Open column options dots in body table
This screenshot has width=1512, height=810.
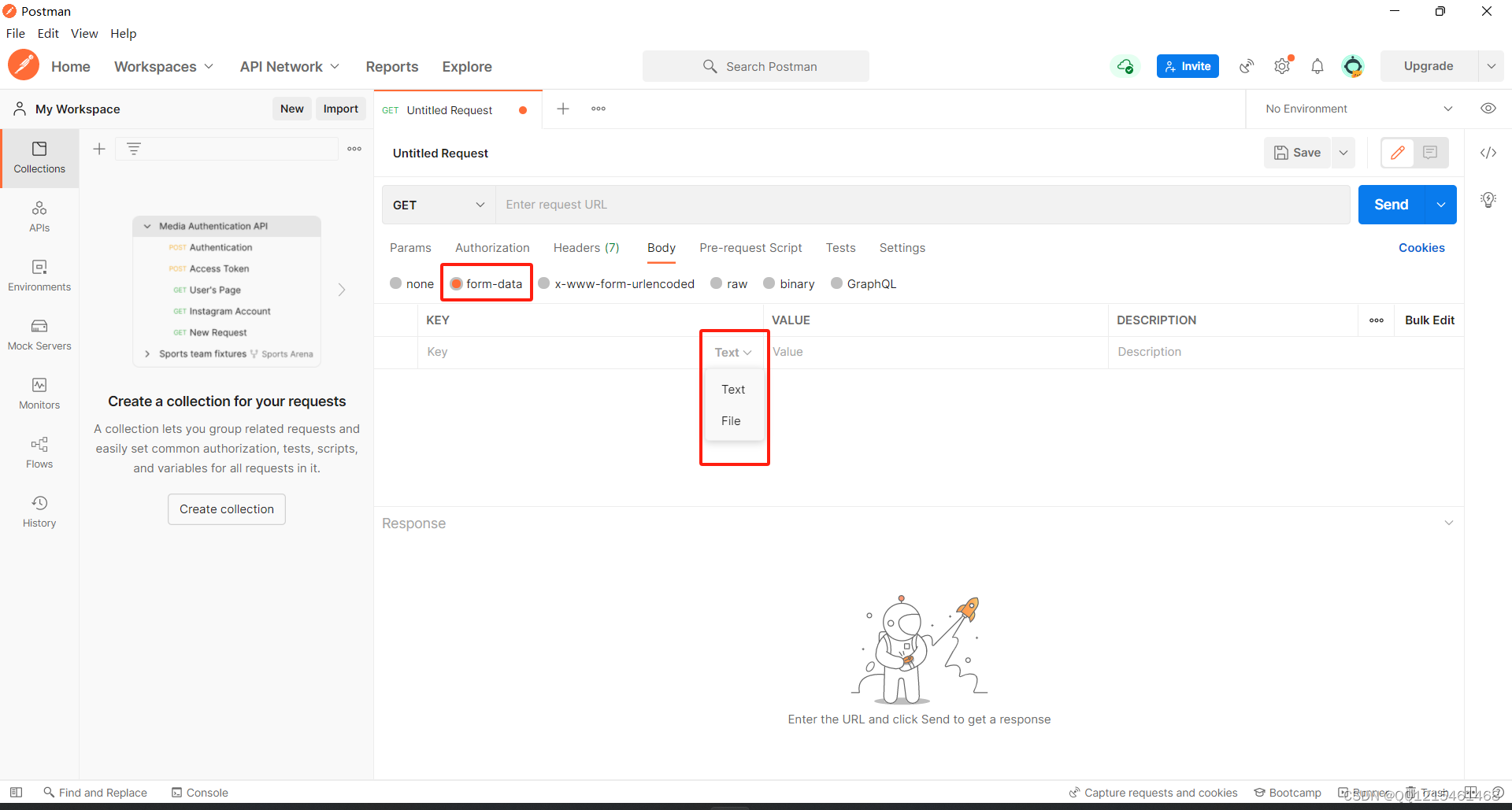pyautogui.click(x=1377, y=320)
